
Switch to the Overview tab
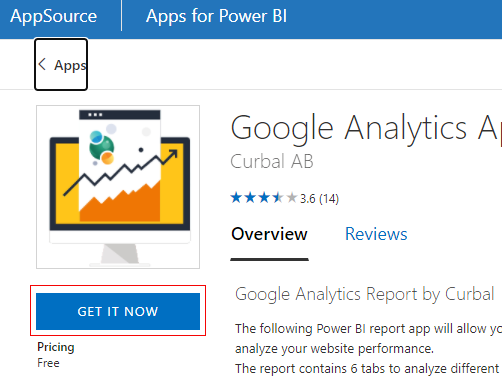click(269, 234)
